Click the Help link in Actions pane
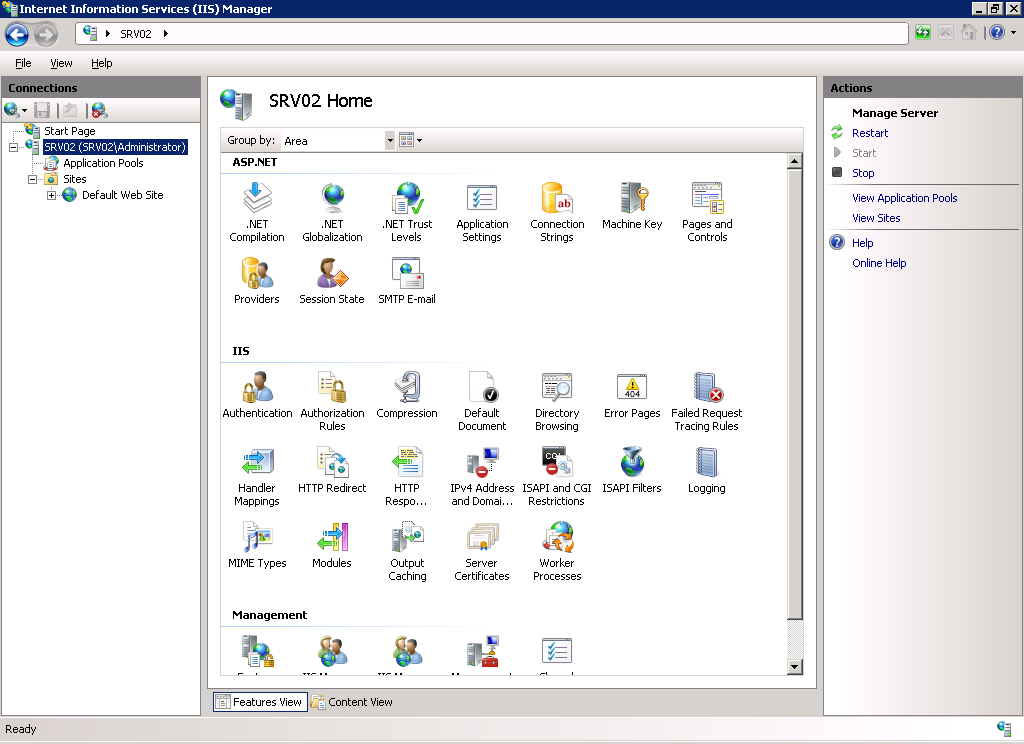1024x744 pixels. point(862,243)
